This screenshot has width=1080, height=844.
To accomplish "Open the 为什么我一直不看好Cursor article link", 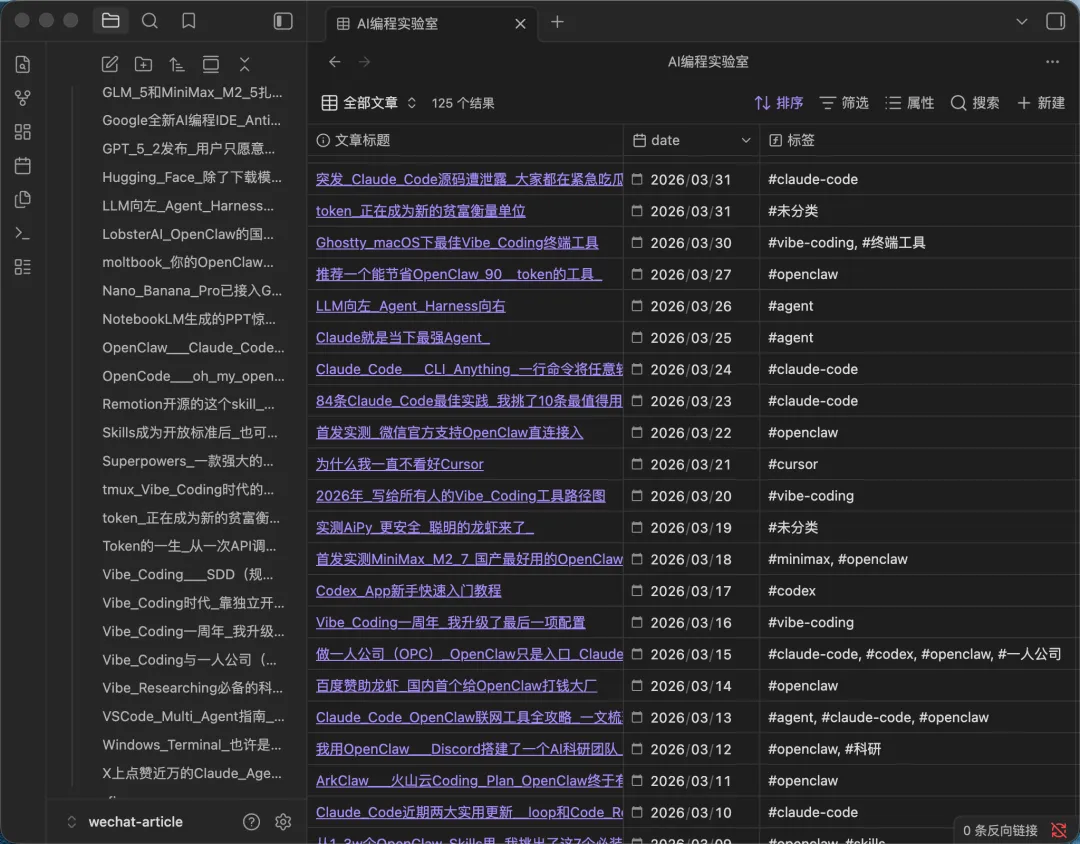I will coord(400,464).
